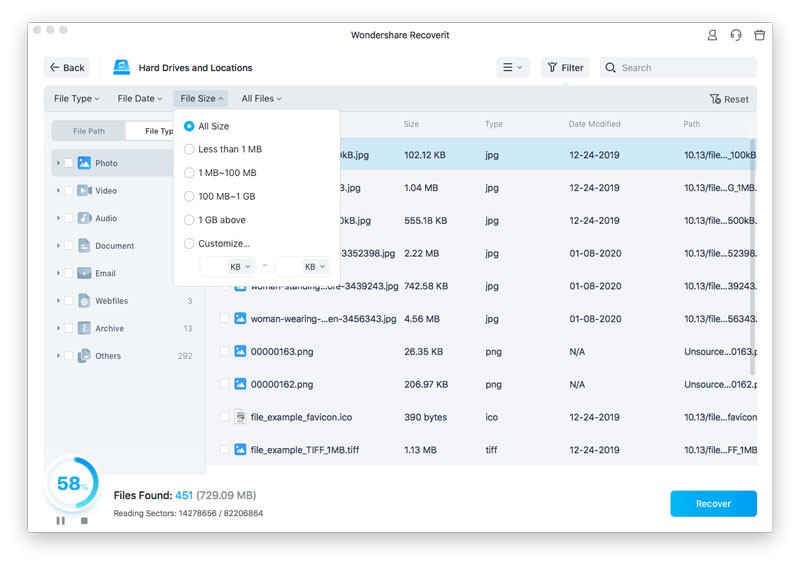Click the Archive category icon
800x565 pixels.
tap(84, 328)
